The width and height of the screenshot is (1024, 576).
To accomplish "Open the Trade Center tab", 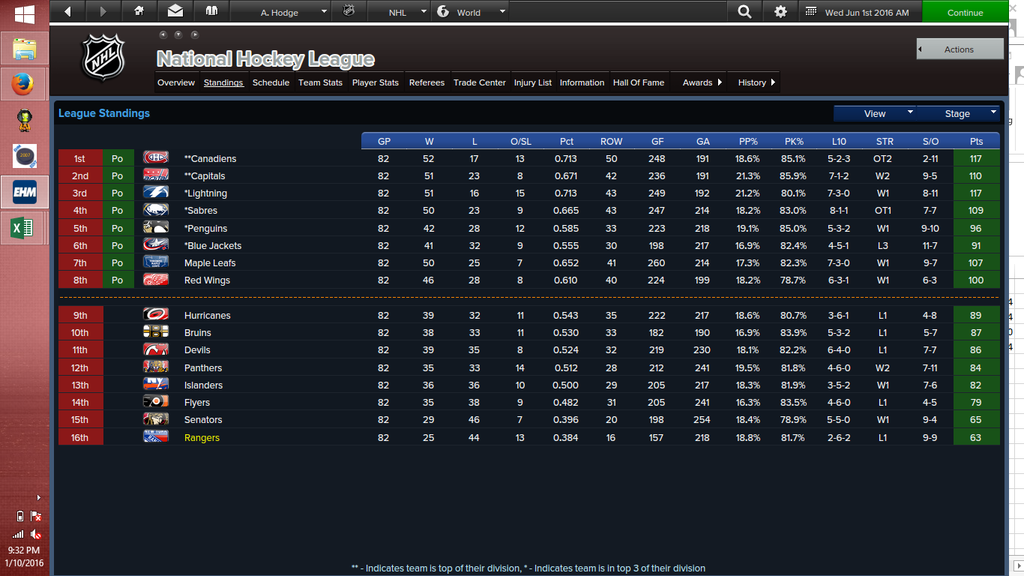I will pos(479,82).
